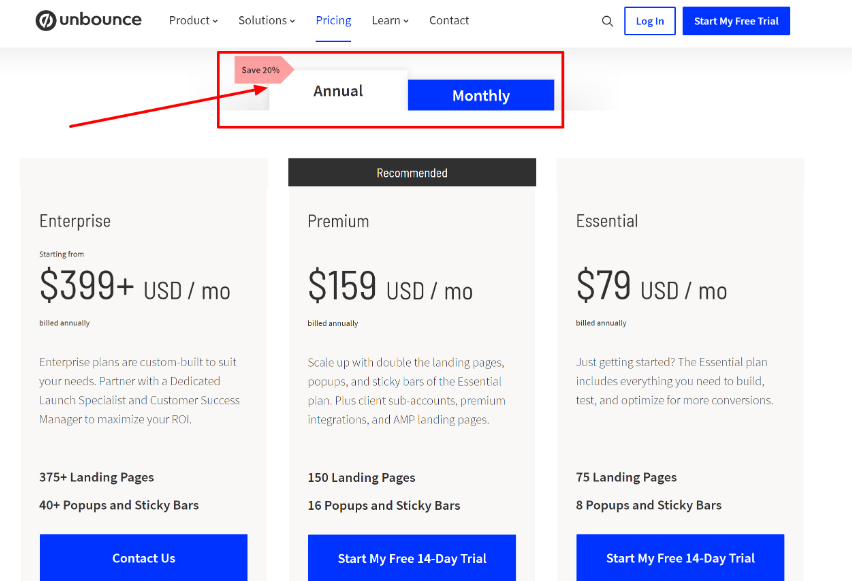Click the Unbounce logo icon
The height and width of the screenshot is (581, 852).
45,20
